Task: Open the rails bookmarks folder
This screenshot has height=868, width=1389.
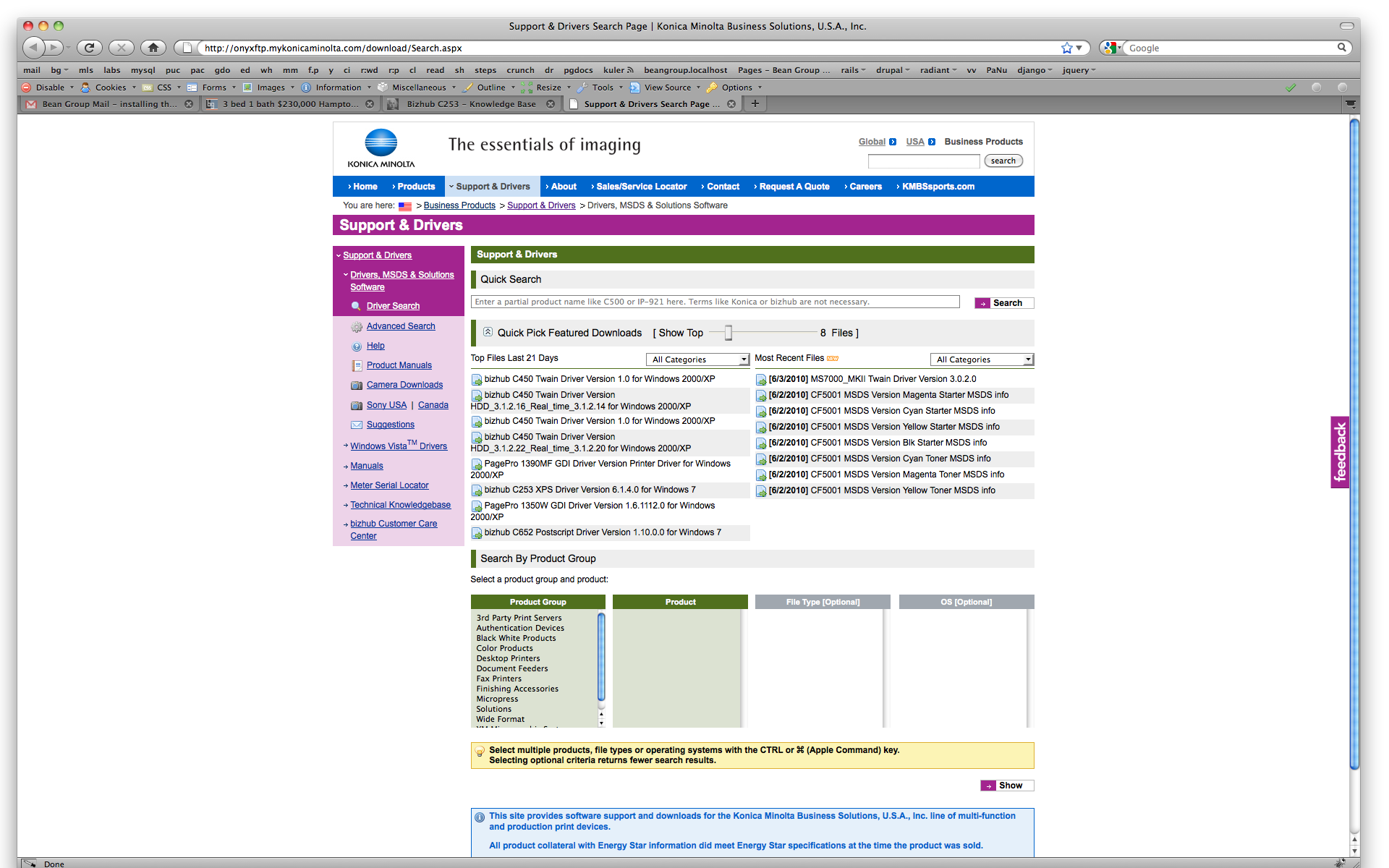Action: [853, 70]
